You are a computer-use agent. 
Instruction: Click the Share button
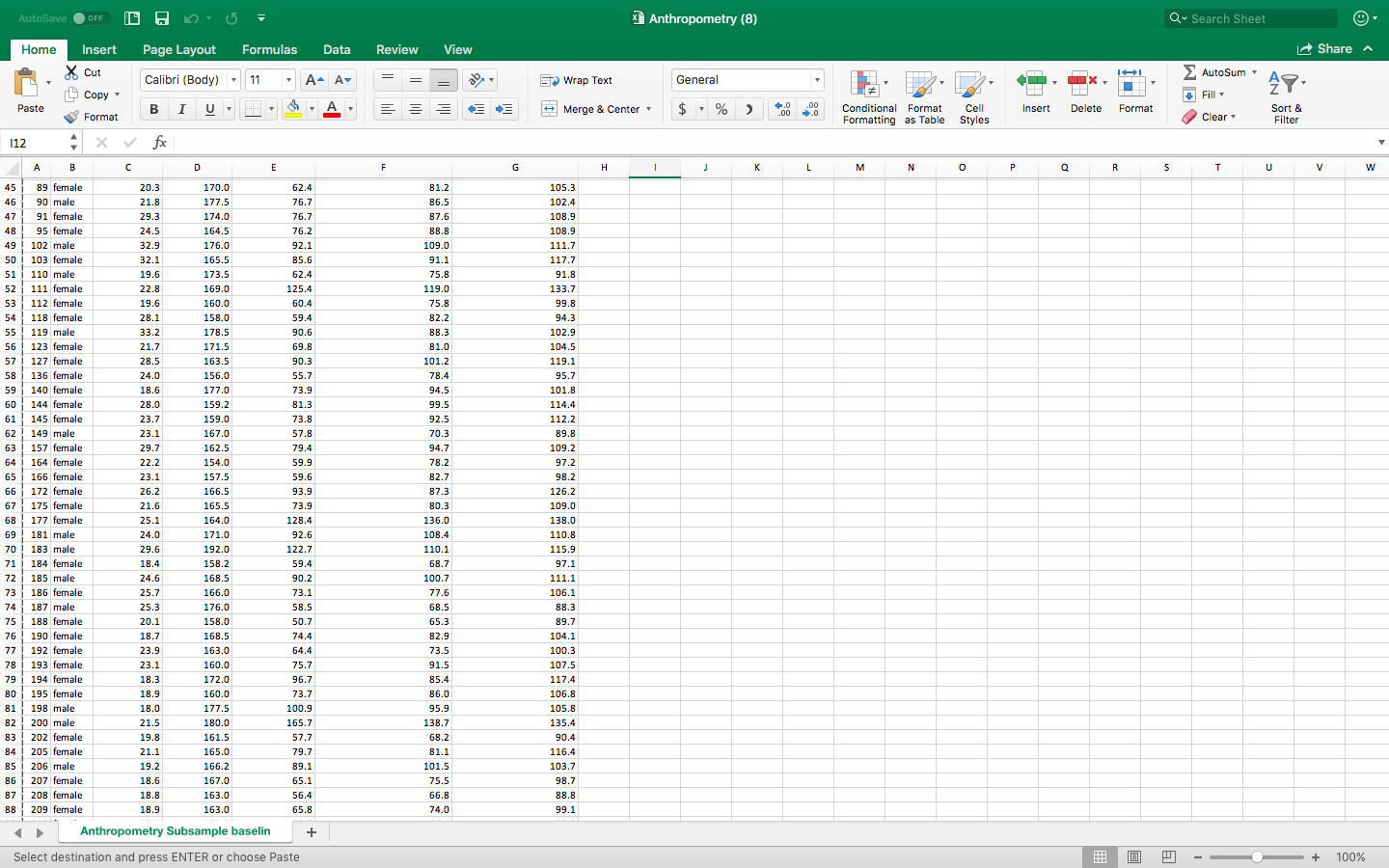(1325, 49)
